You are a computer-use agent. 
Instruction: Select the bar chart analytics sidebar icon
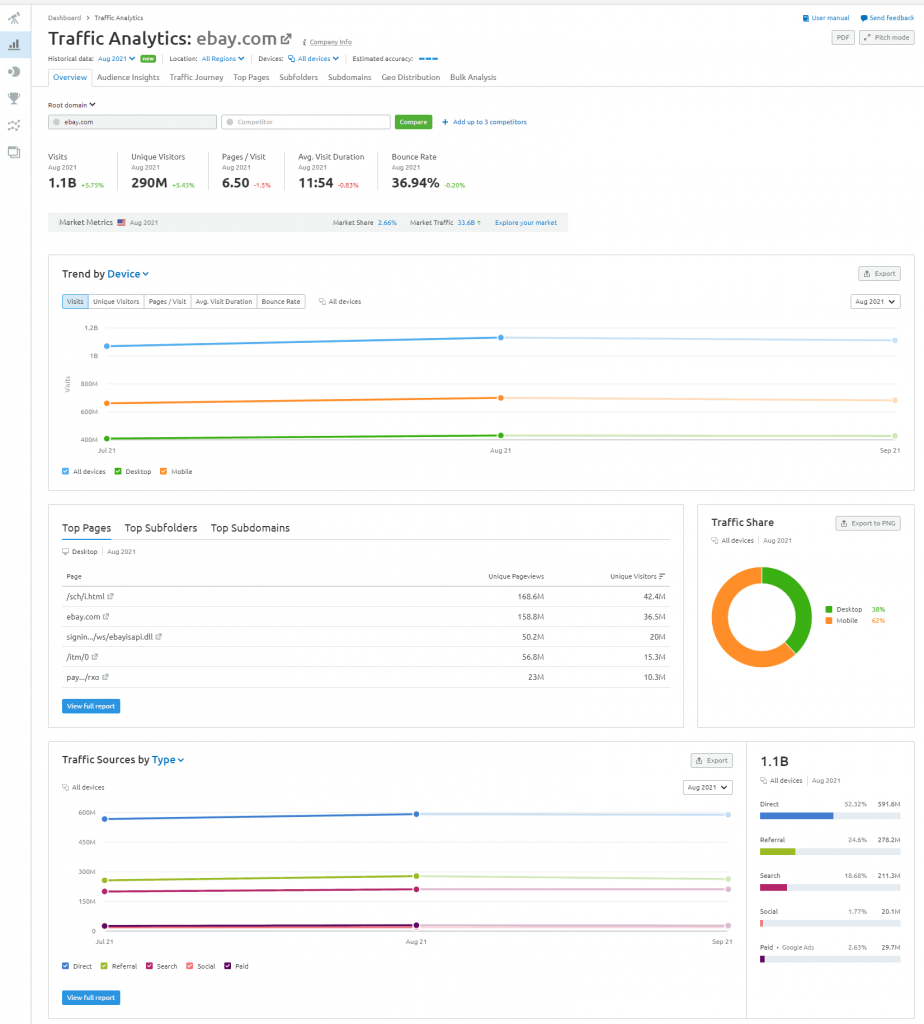pyautogui.click(x=14, y=44)
